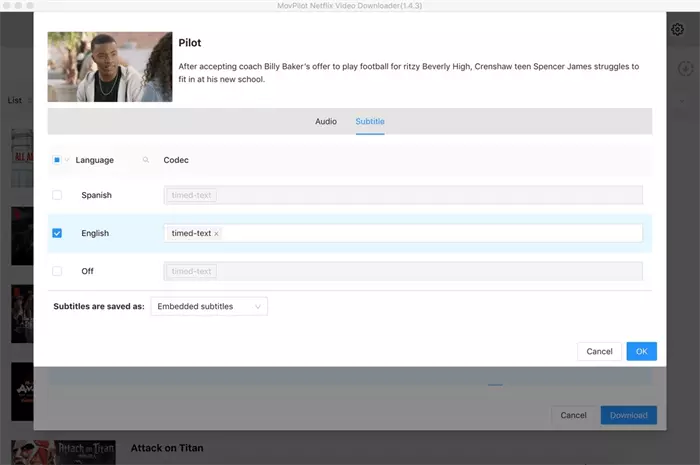Remove the timed-text tag for English
Image resolution: width=700 pixels, height=465 pixels.
[217, 233]
